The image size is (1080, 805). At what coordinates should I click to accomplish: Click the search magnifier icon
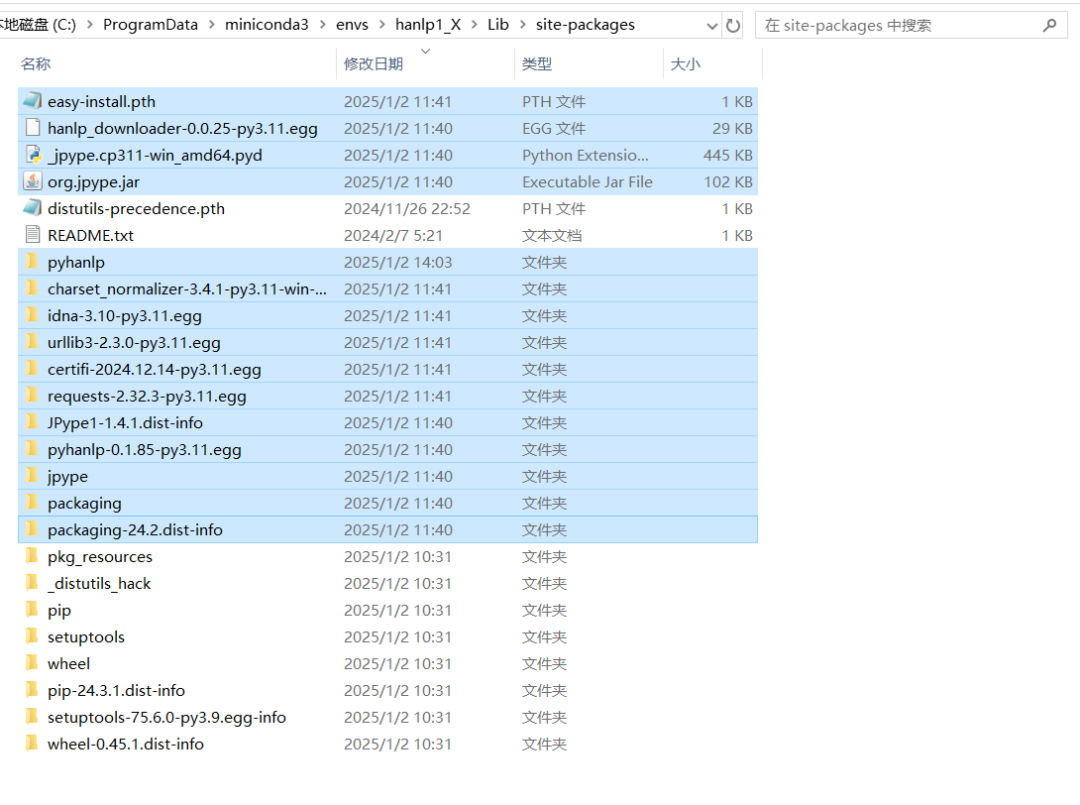(1050, 25)
